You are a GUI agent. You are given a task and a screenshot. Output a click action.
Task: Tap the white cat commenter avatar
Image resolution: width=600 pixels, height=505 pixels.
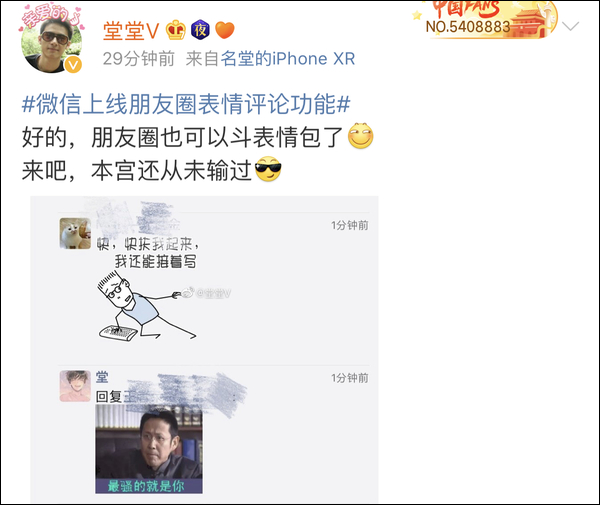pyautogui.click(x=75, y=233)
